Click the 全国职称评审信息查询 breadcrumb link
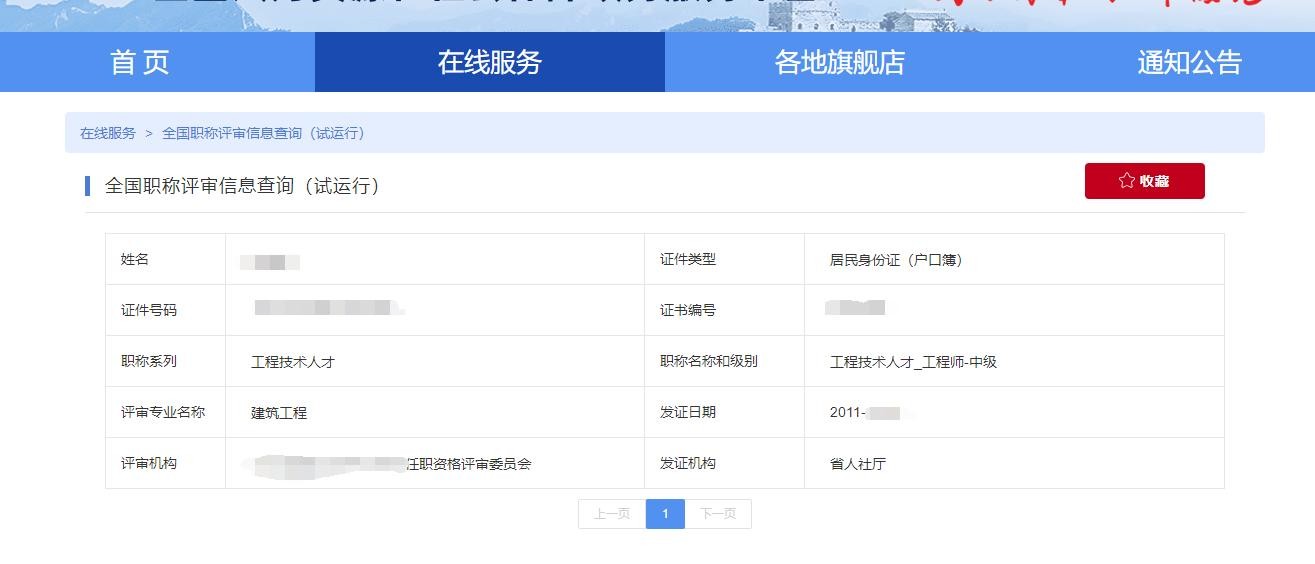 [x=262, y=133]
